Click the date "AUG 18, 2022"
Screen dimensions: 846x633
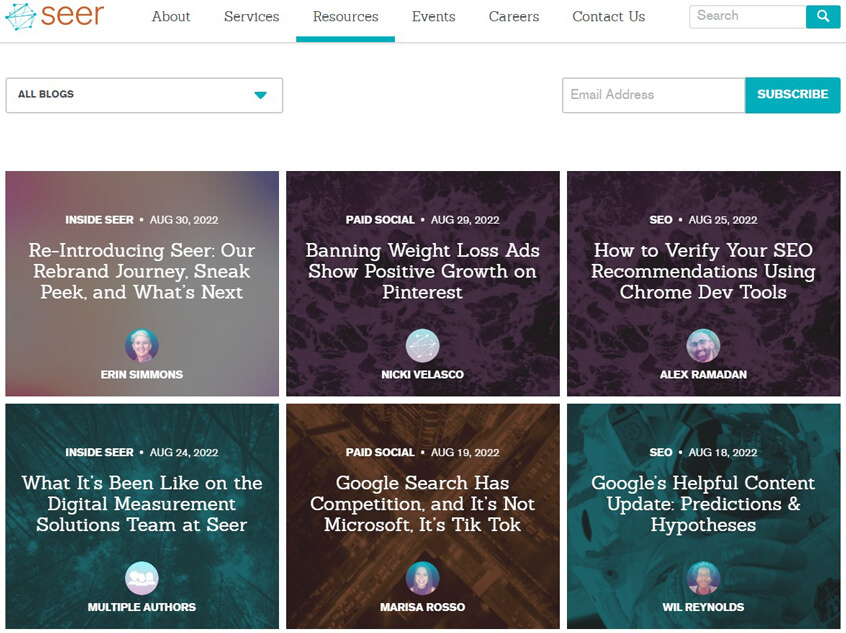tap(723, 452)
